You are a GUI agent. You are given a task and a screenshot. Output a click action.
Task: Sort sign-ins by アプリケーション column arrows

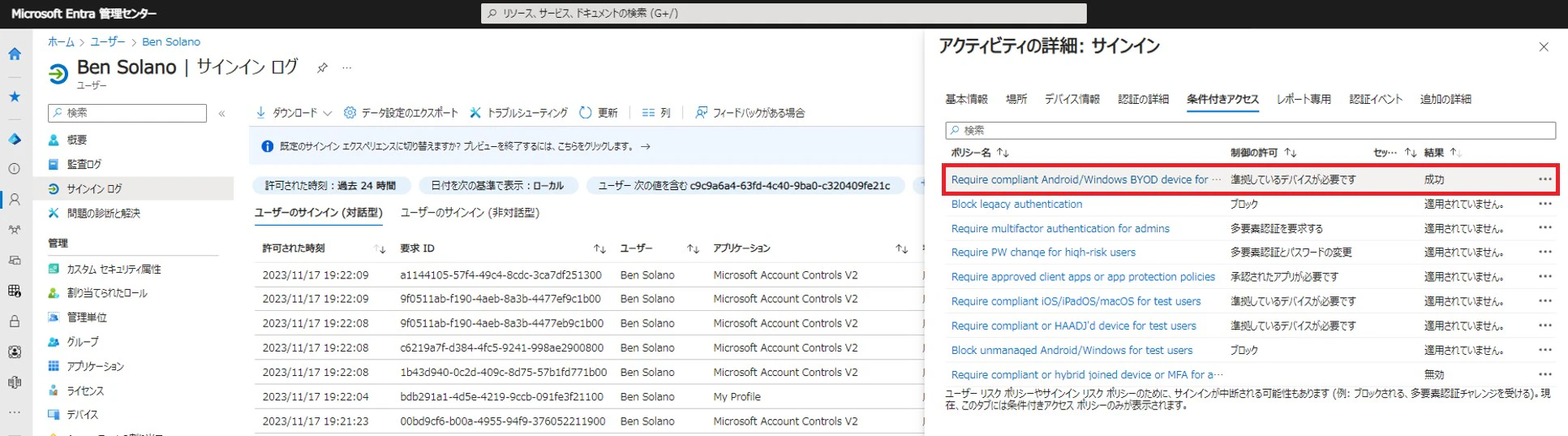click(901, 248)
